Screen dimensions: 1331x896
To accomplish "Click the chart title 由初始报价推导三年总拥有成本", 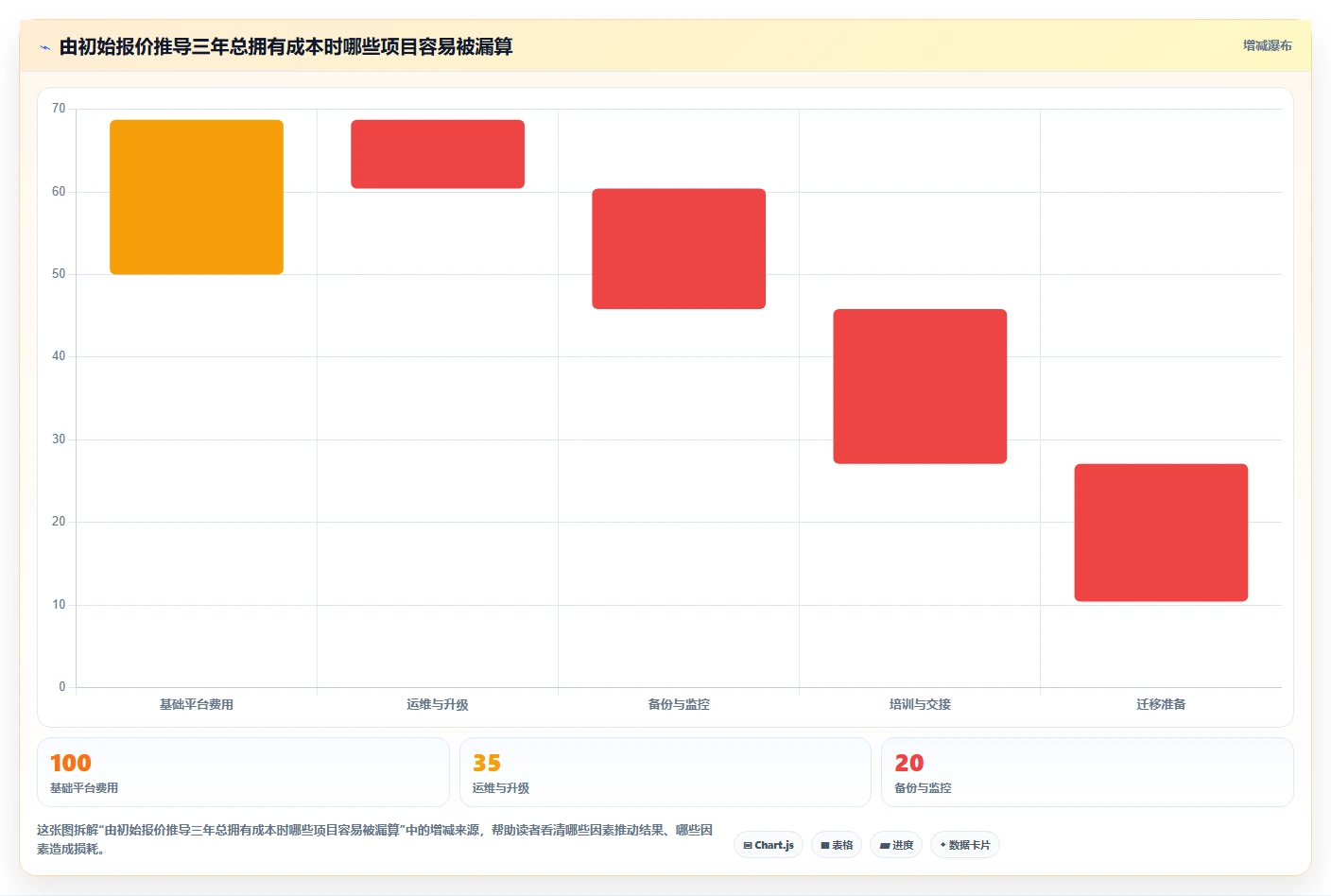I will [x=285, y=46].
